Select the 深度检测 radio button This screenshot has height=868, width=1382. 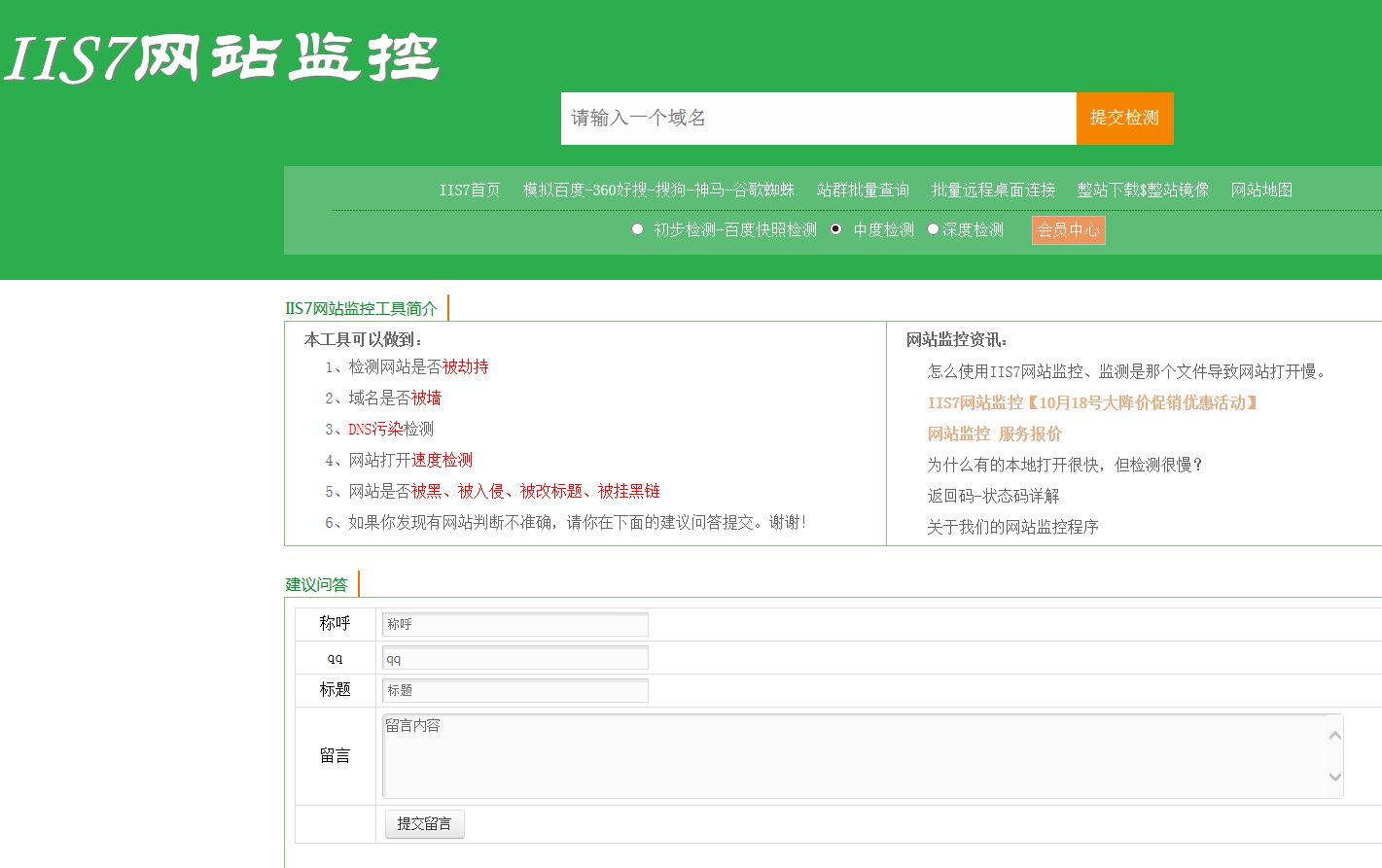coord(933,229)
